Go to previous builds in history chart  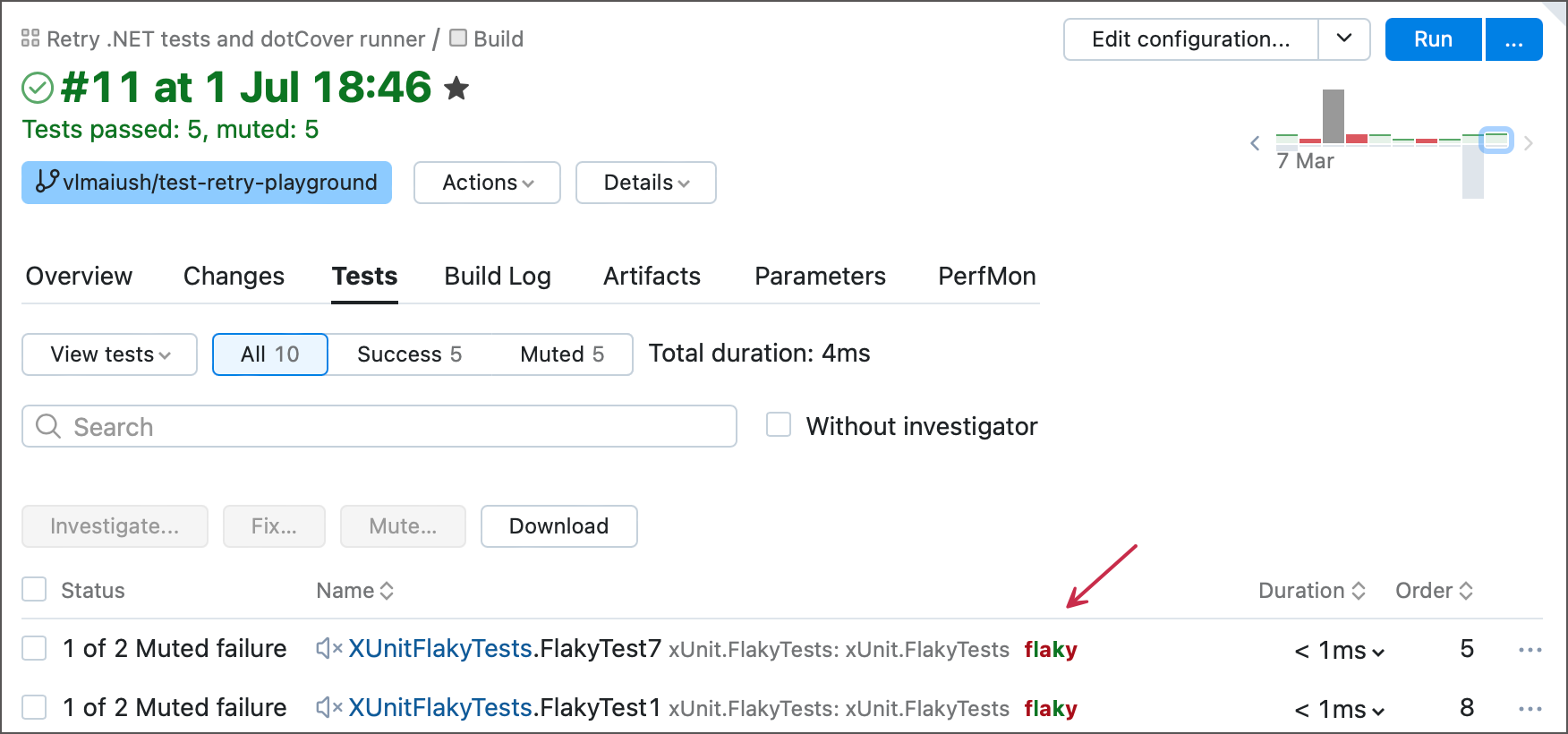1255,143
